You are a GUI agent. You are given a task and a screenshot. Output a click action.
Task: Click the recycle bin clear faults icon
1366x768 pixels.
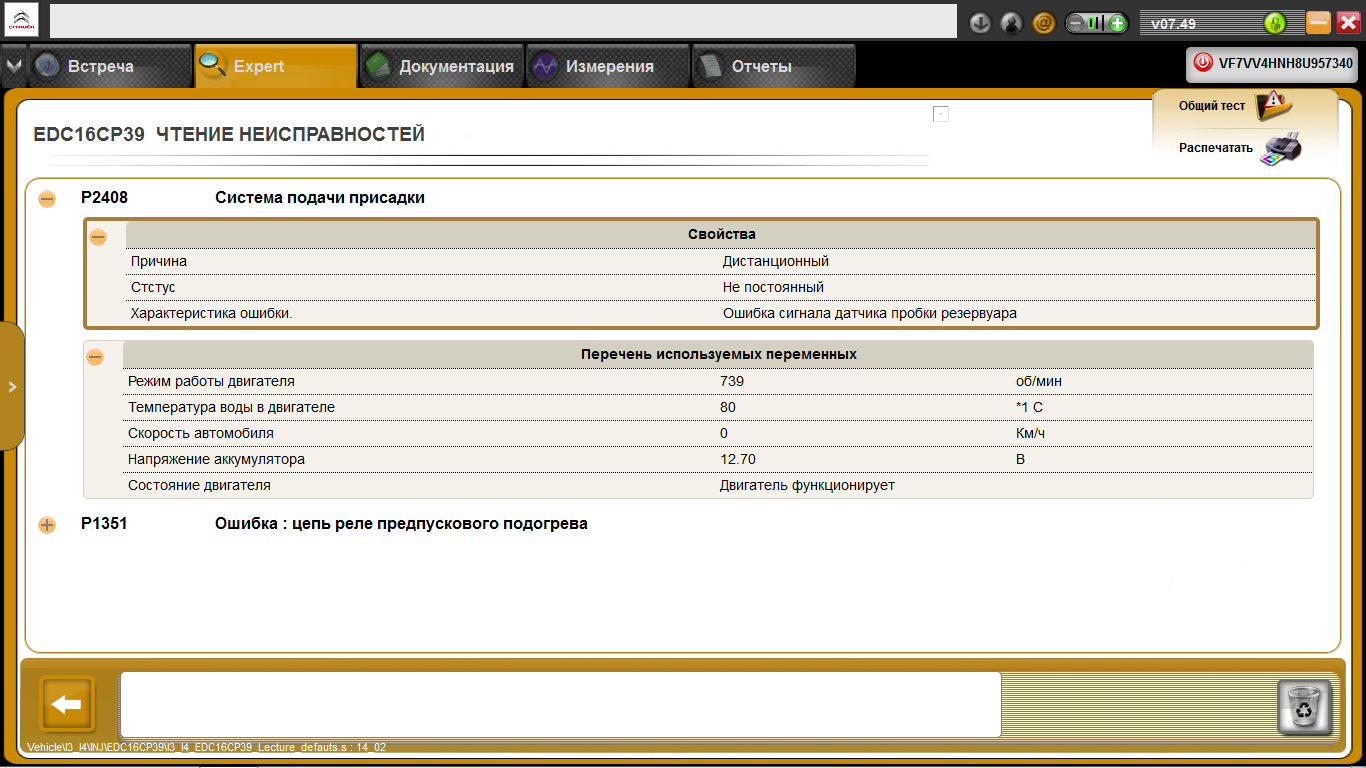click(1305, 708)
